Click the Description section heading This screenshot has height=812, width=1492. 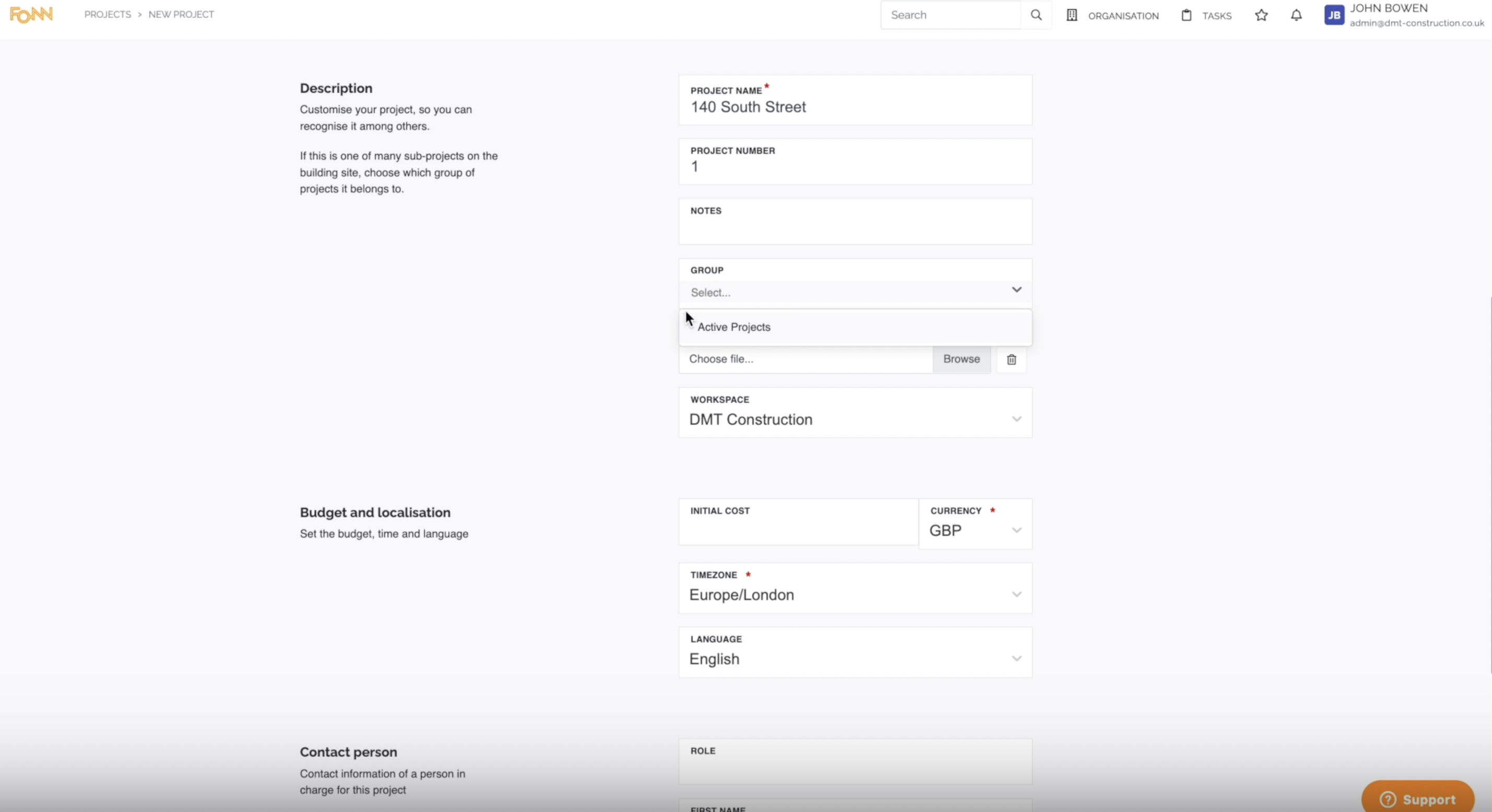point(336,88)
